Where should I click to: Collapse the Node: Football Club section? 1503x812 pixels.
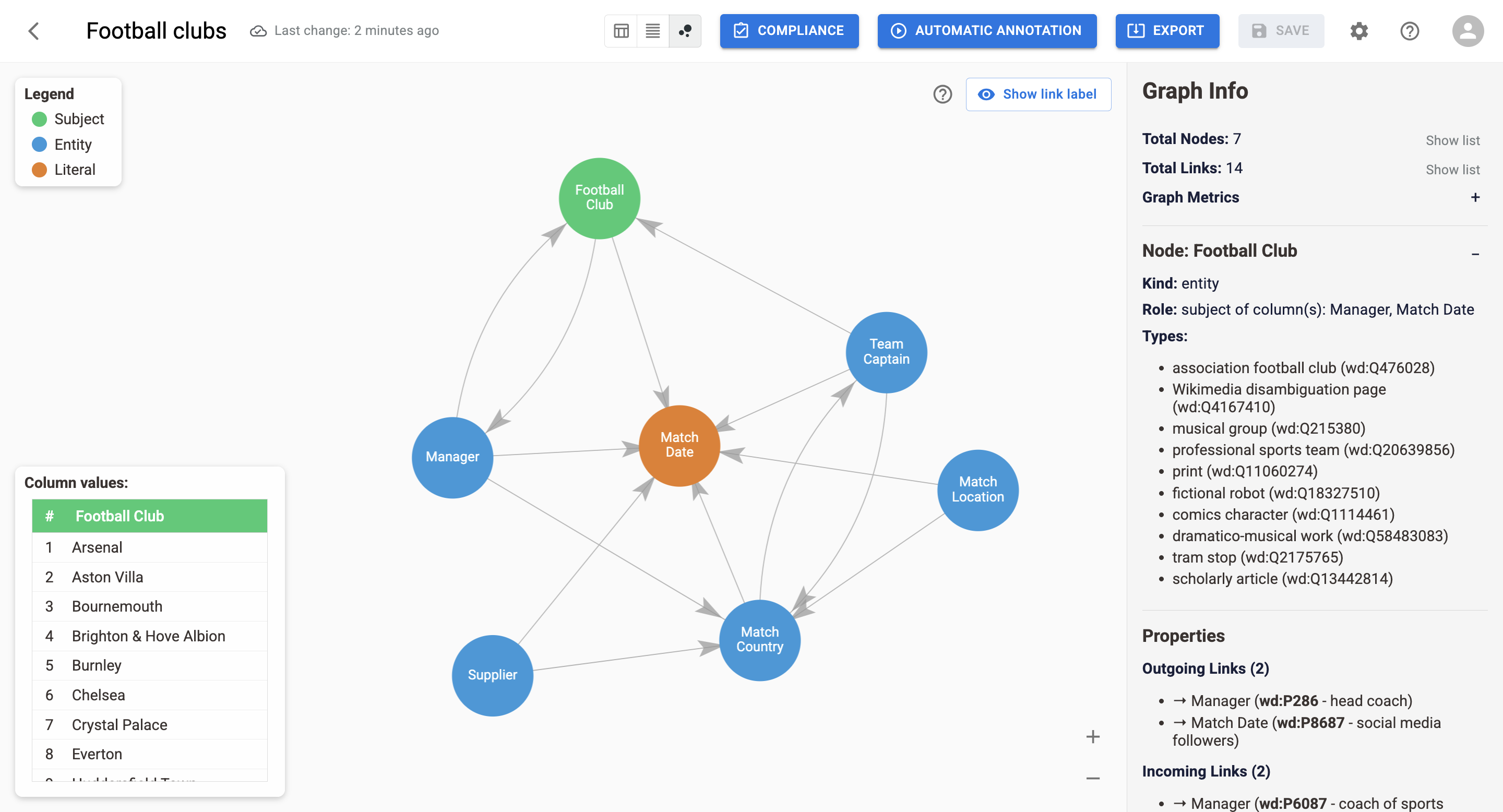[1475, 253]
